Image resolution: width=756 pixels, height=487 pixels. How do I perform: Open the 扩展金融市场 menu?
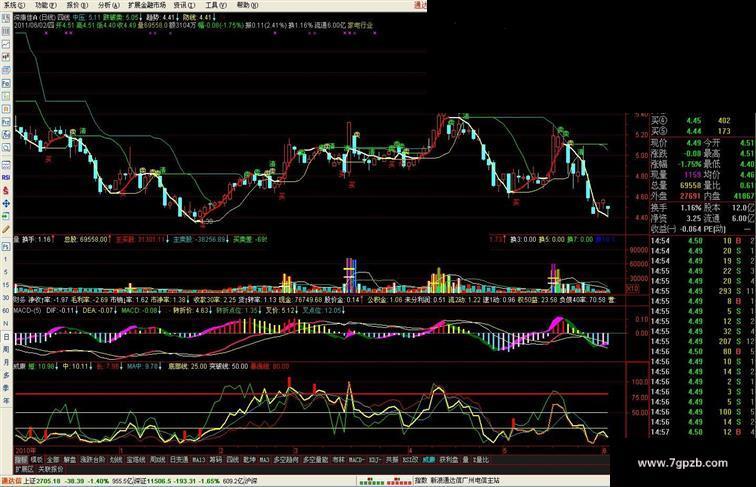click(x=147, y=5)
